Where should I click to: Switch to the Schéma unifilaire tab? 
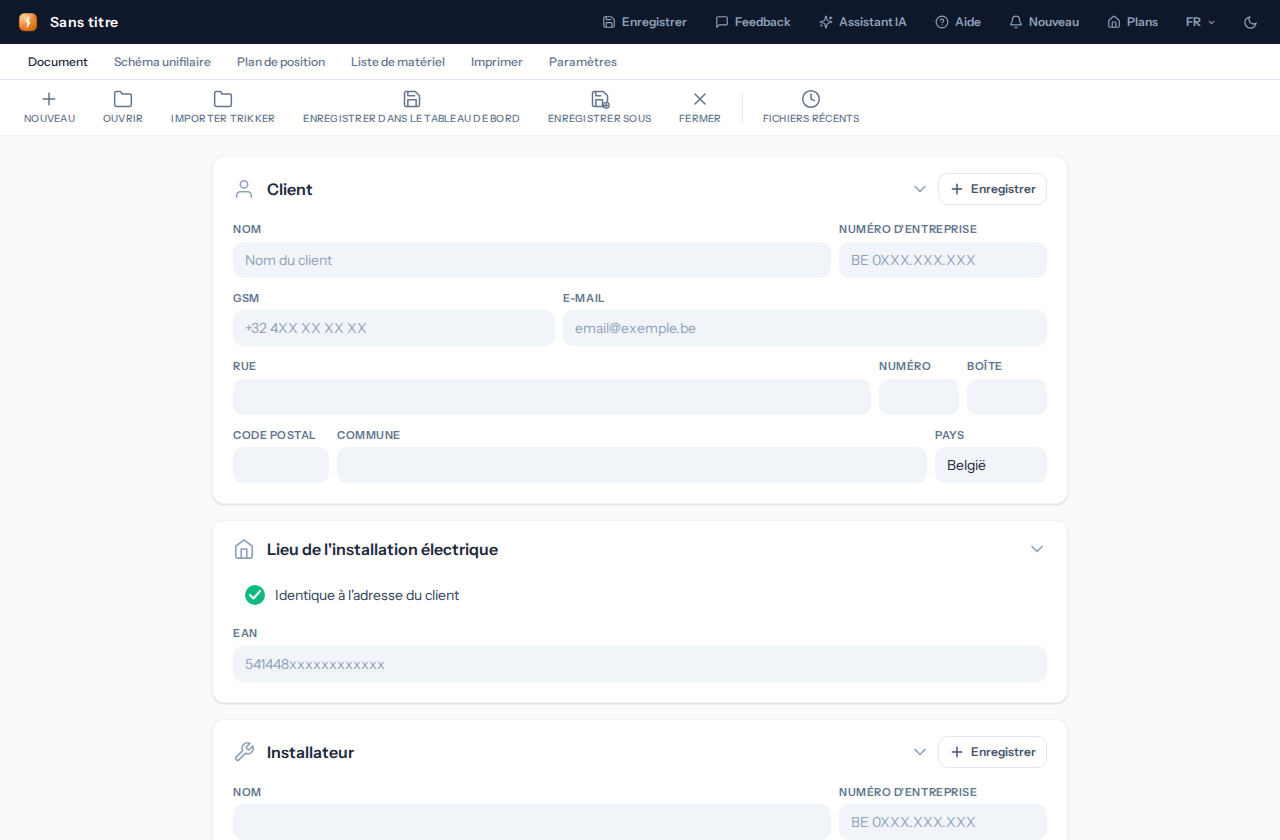click(x=162, y=62)
